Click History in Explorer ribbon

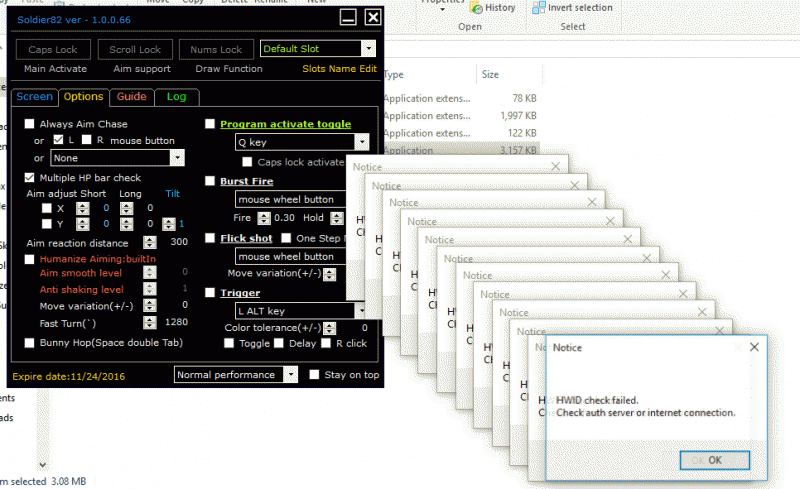[493, 8]
